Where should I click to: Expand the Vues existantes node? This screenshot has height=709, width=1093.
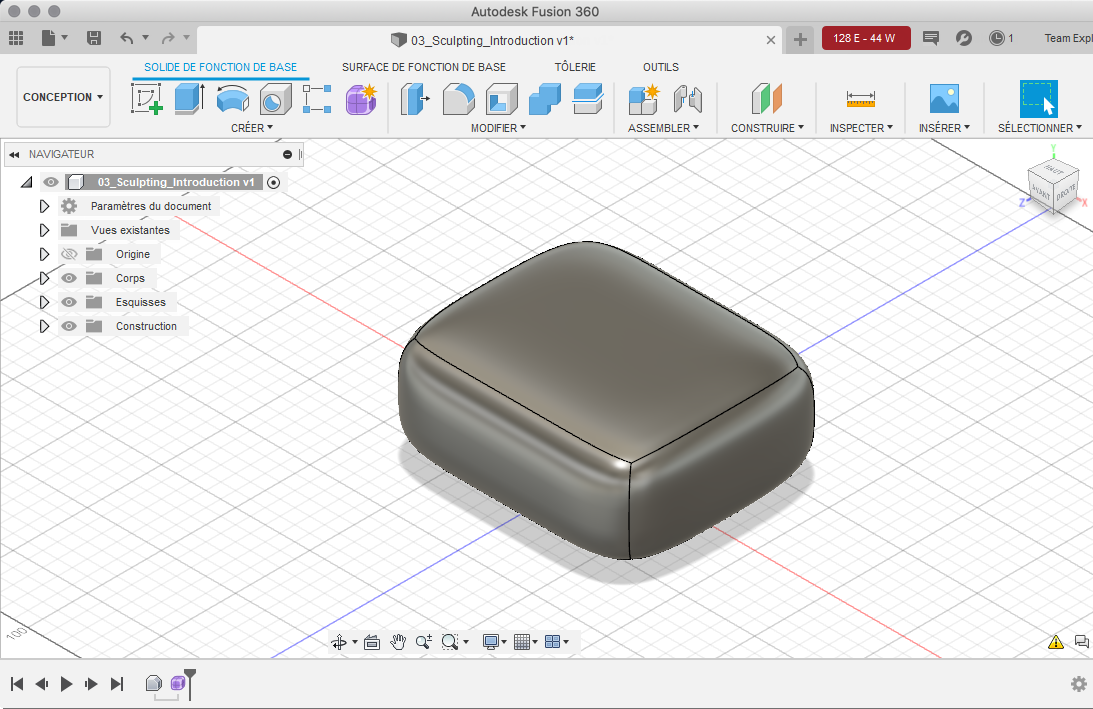pyautogui.click(x=44, y=230)
